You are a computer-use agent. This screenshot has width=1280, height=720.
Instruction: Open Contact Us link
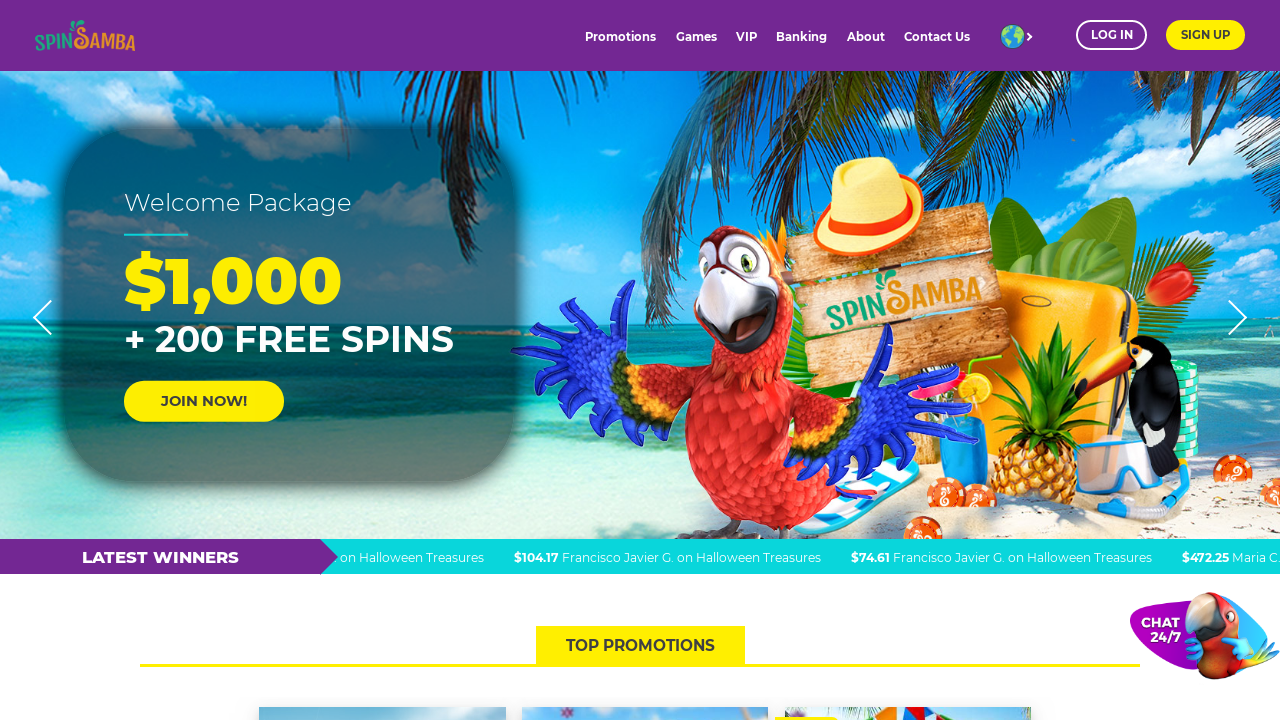point(937,37)
